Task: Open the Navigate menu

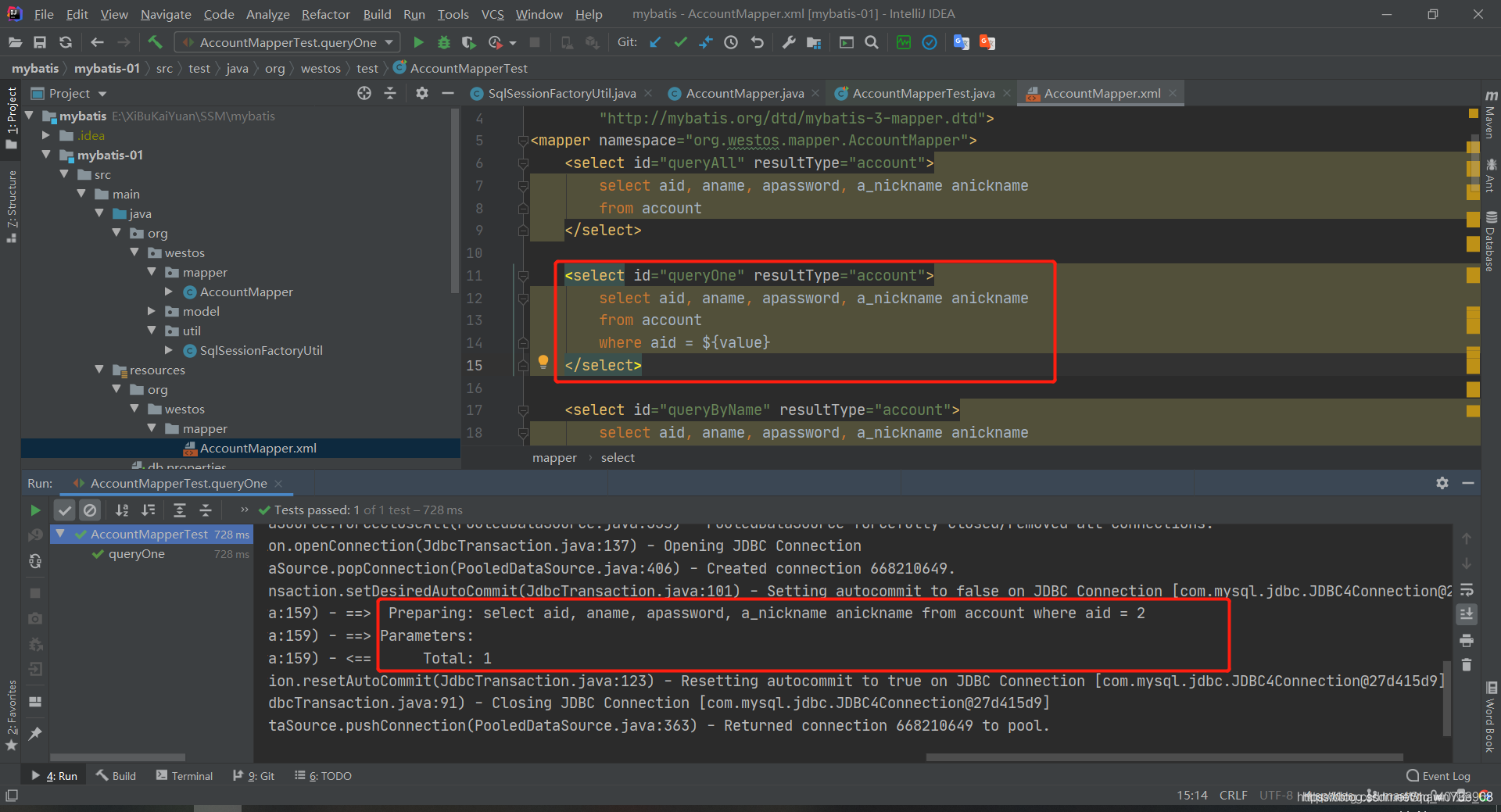Action: click(x=166, y=14)
